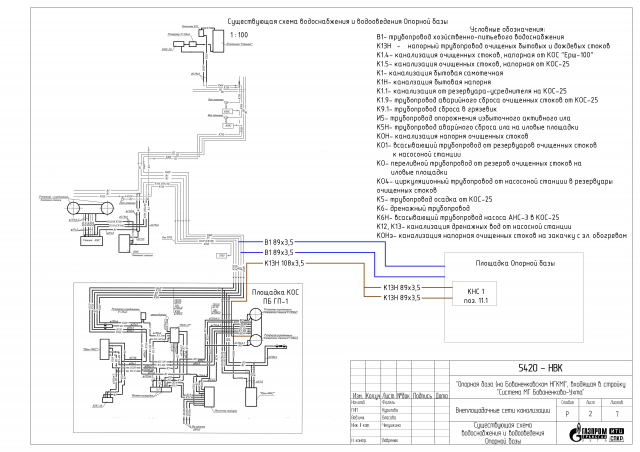Image resolution: width=640 pixels, height=452 pixels.
Task: Click legend row "ИБ- трубопровод опорожнения избыточного ила"
Action: coord(473,118)
